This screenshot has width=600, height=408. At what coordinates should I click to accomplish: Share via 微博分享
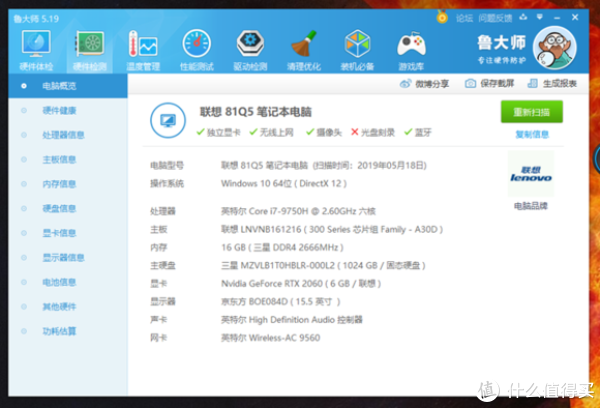pyautogui.click(x=424, y=83)
